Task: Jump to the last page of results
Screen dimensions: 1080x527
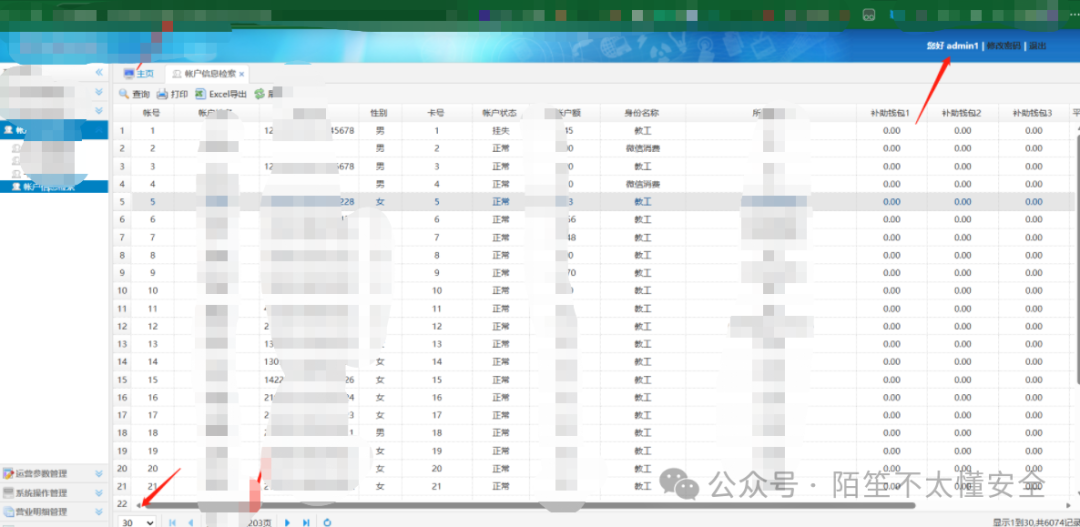Action: point(307,523)
